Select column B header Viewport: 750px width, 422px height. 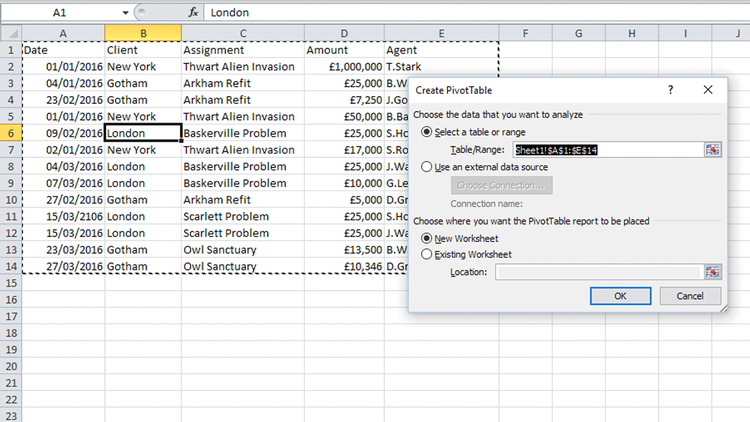point(143,33)
